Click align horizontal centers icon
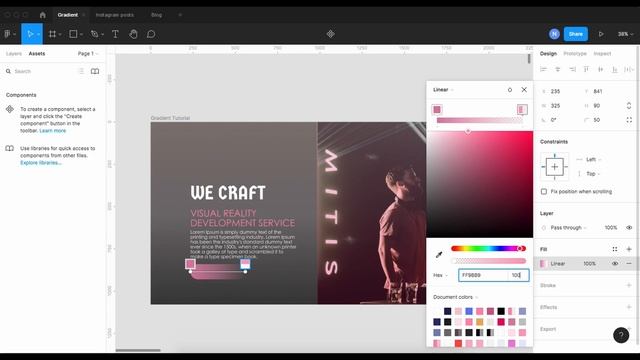This screenshot has height=360, width=640. tap(558, 69)
